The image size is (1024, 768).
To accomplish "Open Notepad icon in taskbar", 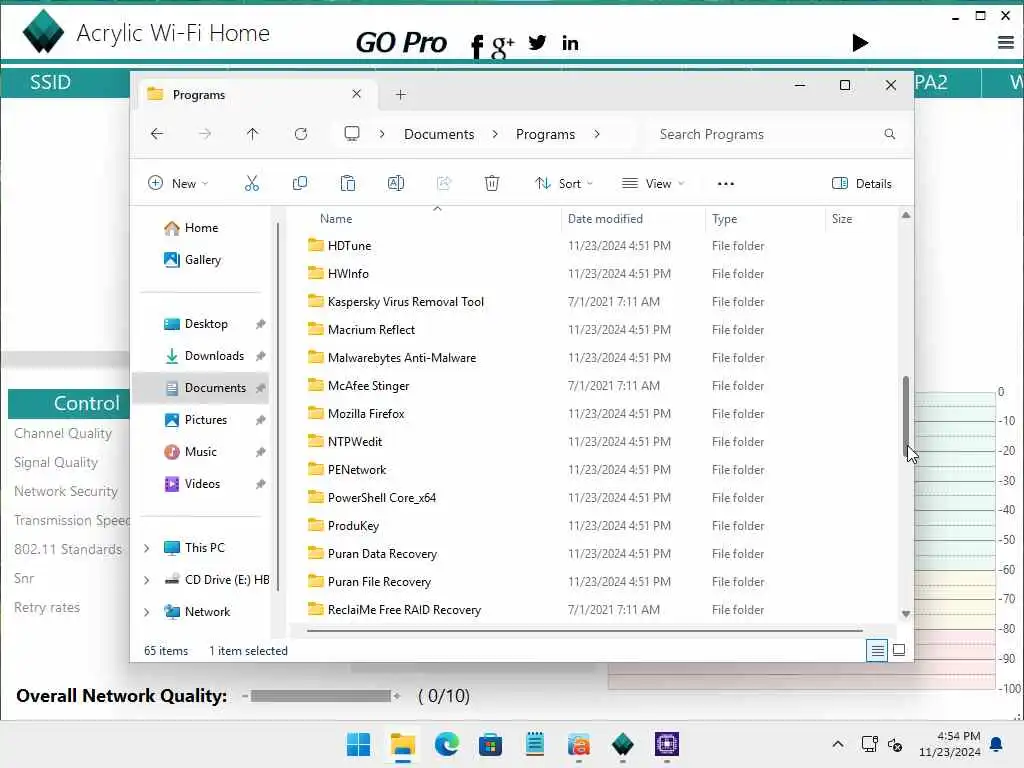I will pos(534,744).
